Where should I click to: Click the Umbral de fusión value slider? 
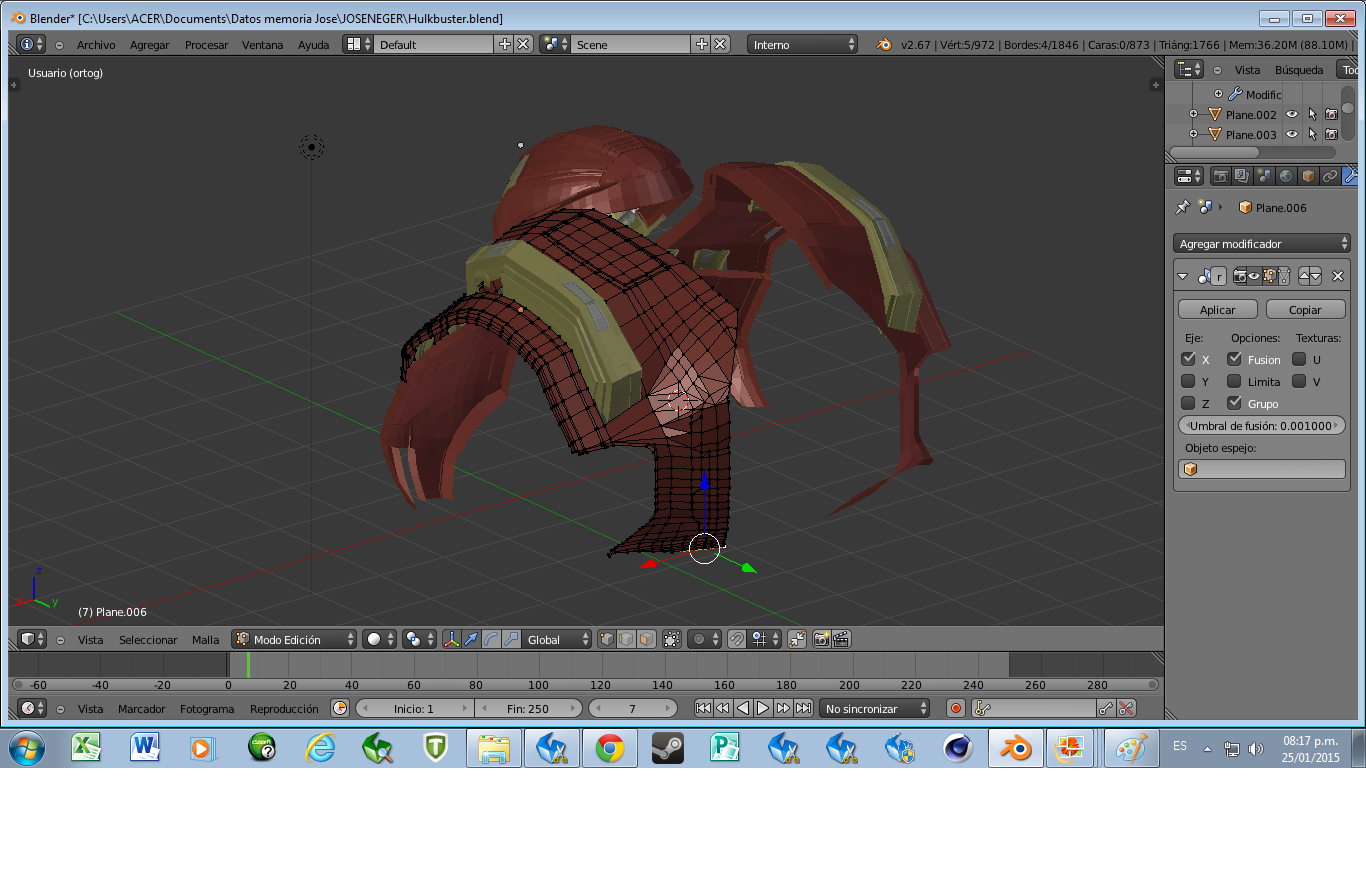1262,425
